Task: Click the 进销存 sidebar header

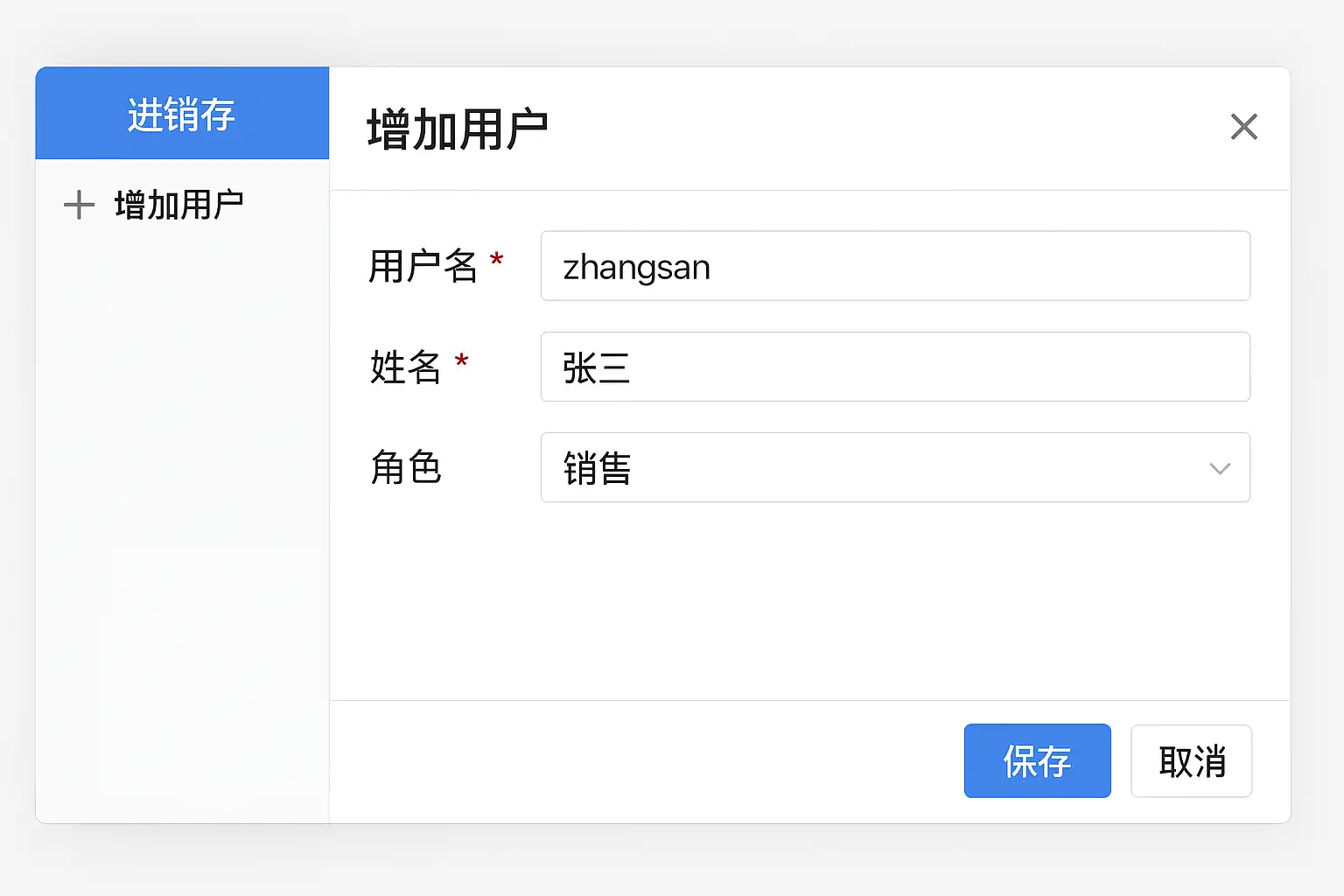Action: (x=182, y=114)
